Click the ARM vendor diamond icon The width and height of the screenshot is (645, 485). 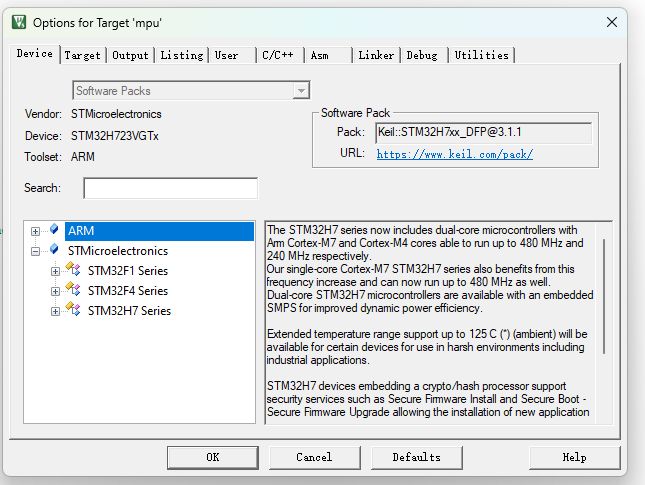click(x=54, y=229)
